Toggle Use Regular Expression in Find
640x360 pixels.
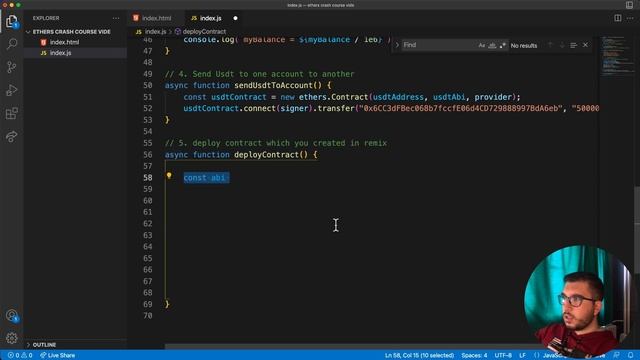click(502, 45)
